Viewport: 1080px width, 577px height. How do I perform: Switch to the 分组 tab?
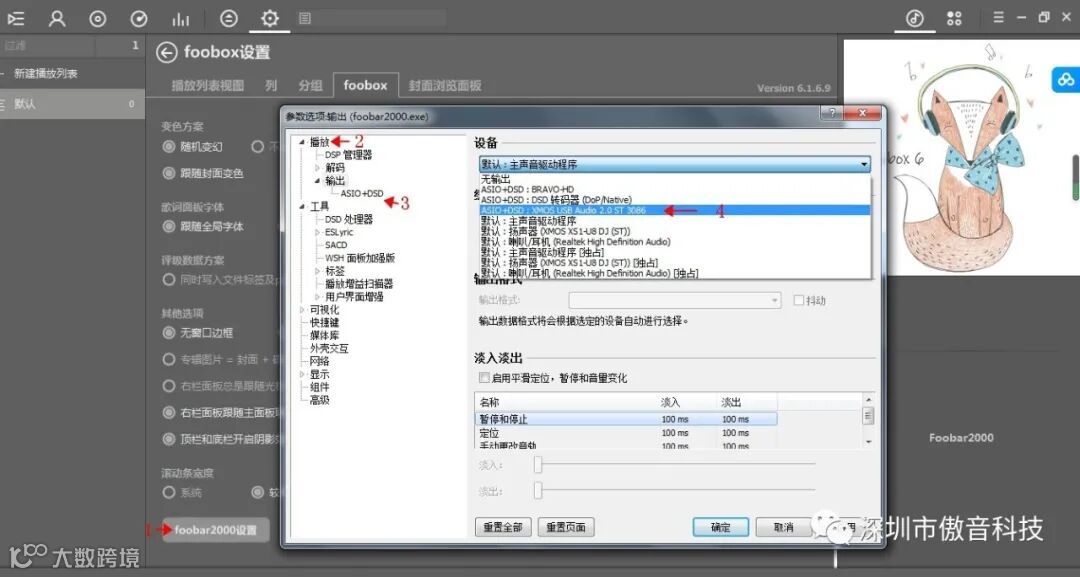pyautogui.click(x=311, y=85)
